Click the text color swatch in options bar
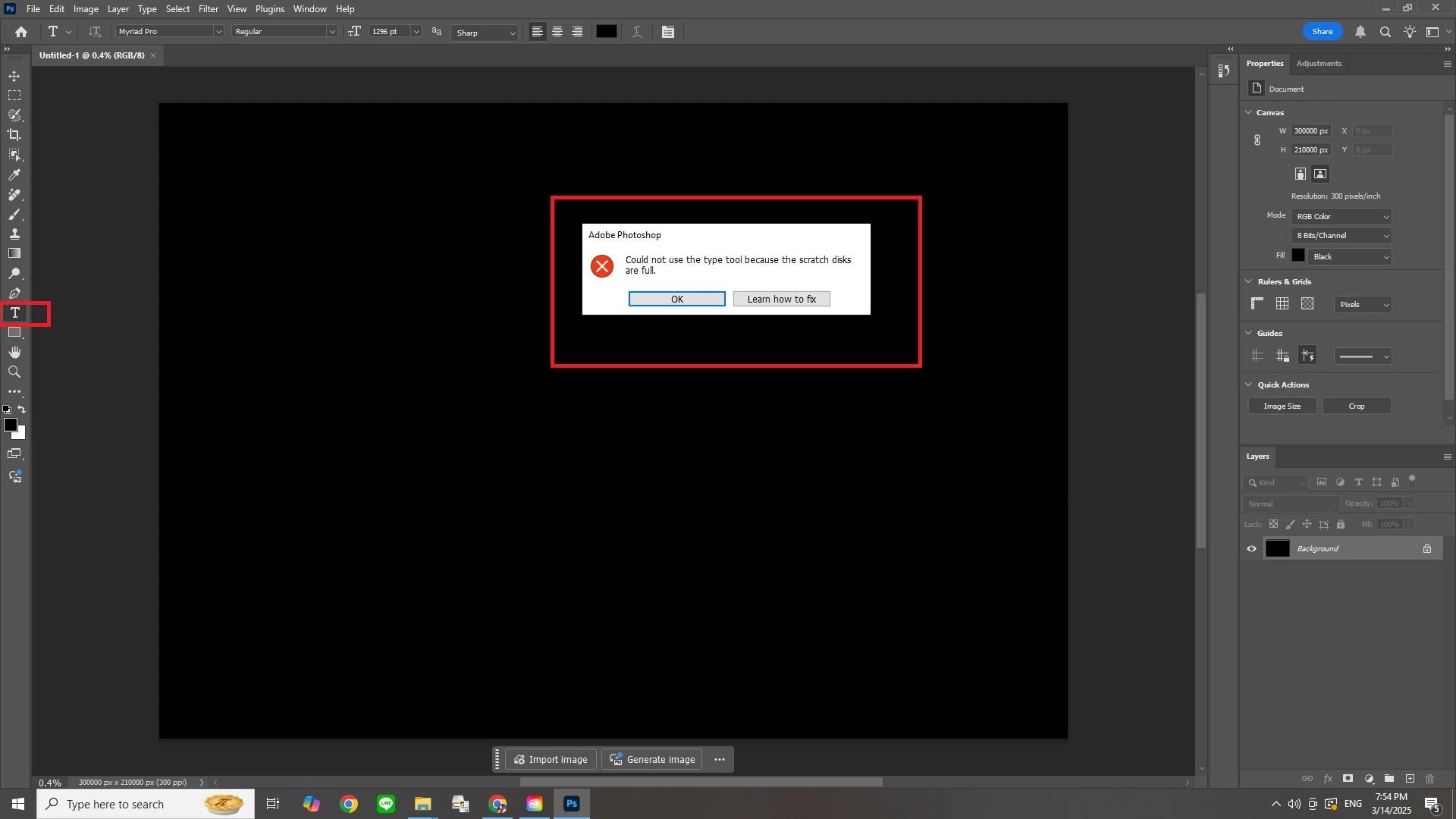1456x819 pixels. coord(606,32)
